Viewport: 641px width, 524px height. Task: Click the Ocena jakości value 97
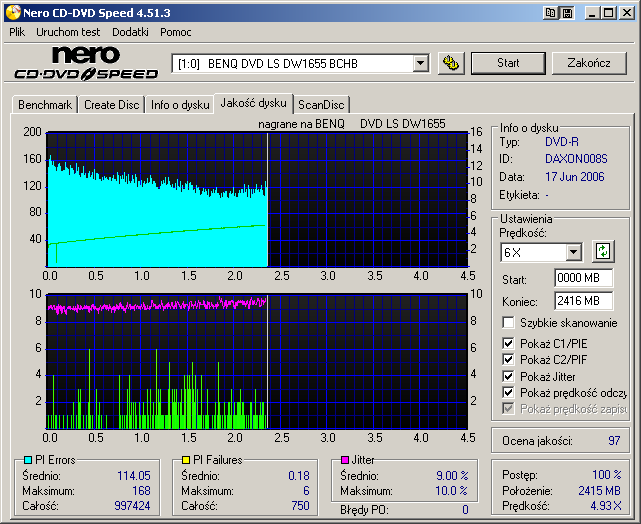click(x=614, y=441)
